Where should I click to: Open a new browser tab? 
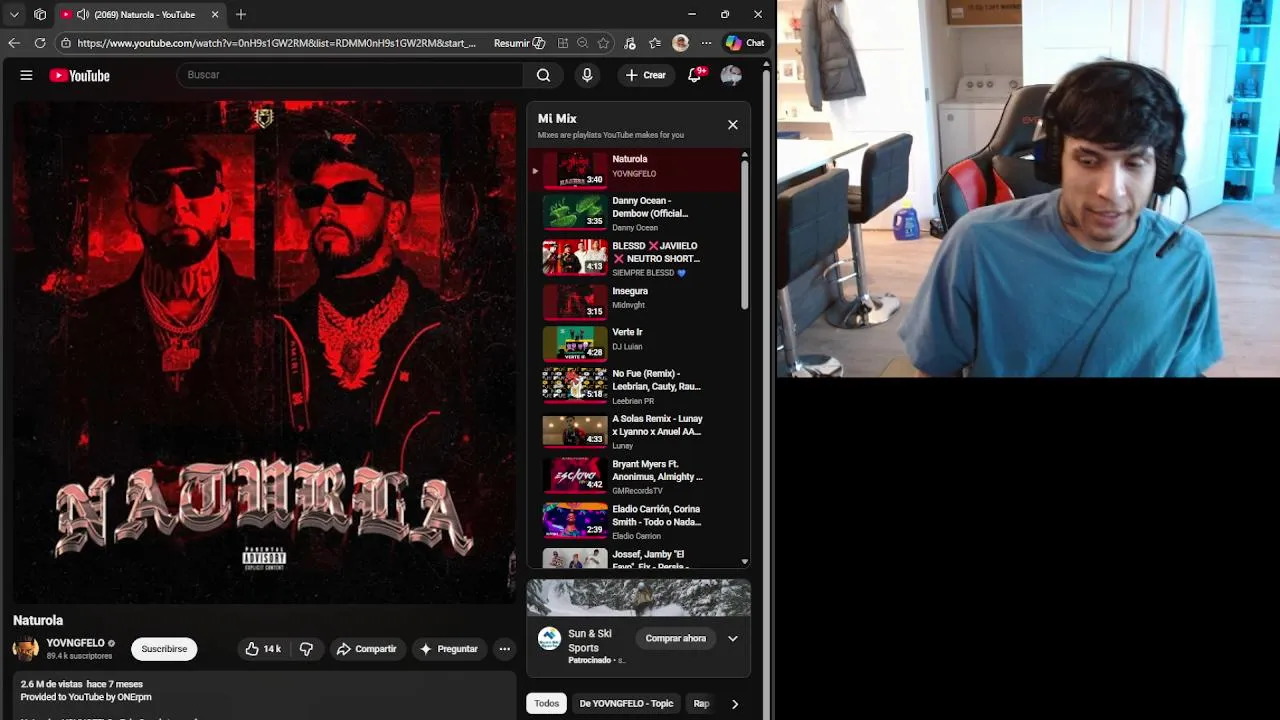pyautogui.click(x=241, y=15)
